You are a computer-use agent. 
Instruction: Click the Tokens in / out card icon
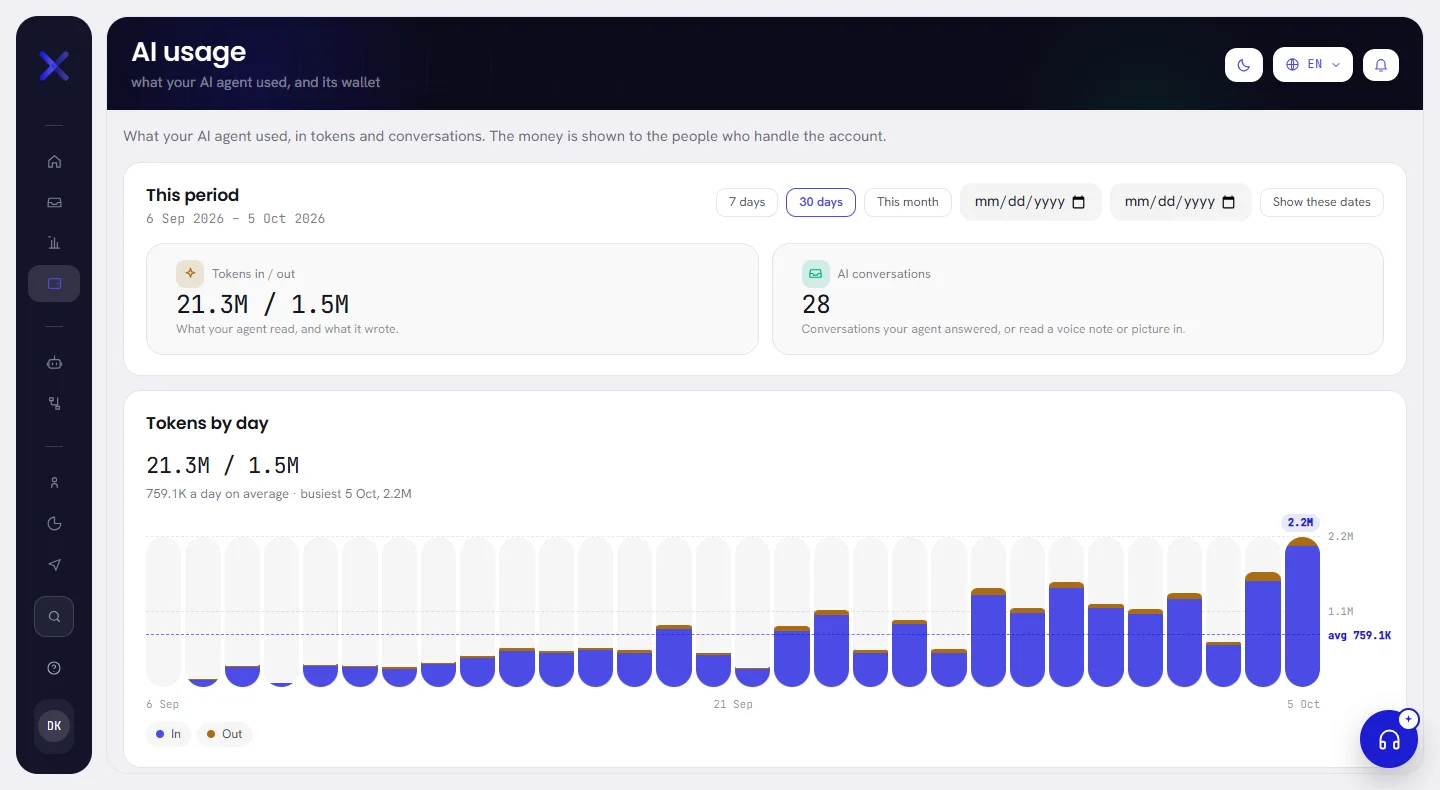click(x=190, y=274)
